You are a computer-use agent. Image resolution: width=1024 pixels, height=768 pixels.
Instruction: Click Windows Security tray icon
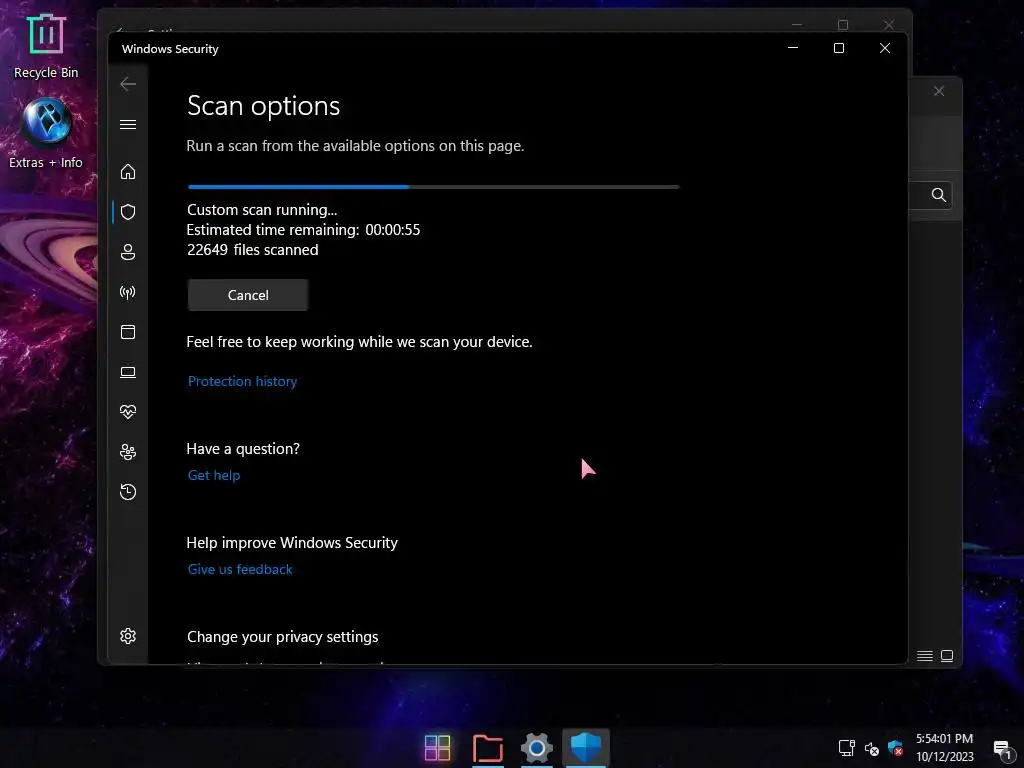coord(895,748)
